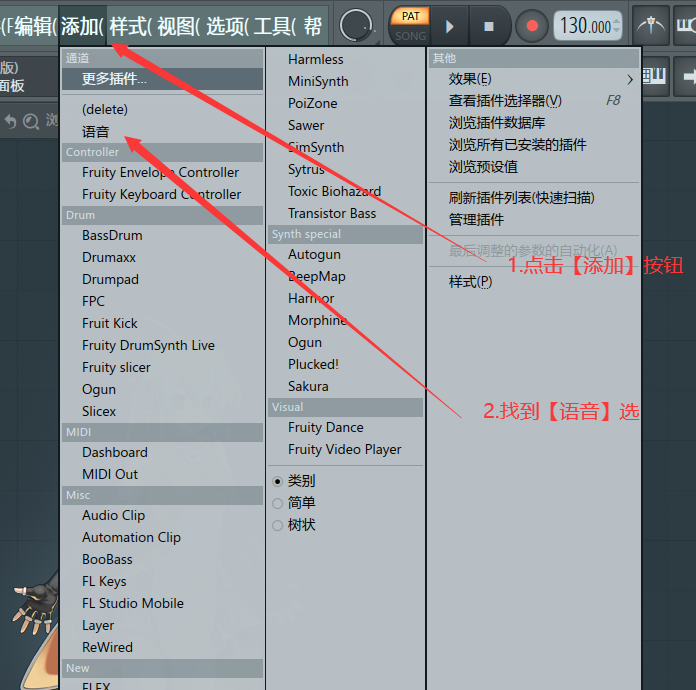
Task: Choose Fruity Envelope Controller
Action: click(x=162, y=172)
